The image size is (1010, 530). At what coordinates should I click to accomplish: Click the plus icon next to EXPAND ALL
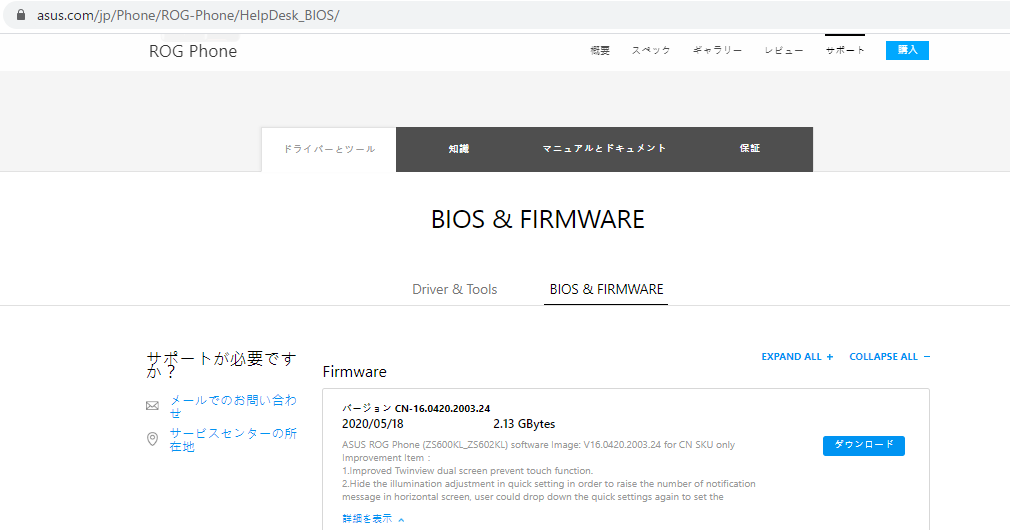coord(830,357)
